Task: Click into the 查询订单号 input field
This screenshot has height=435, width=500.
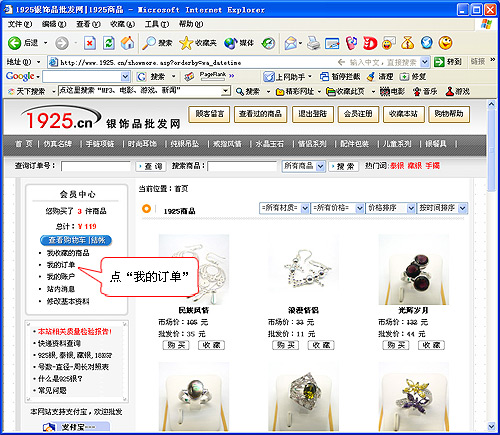Action: [96, 166]
